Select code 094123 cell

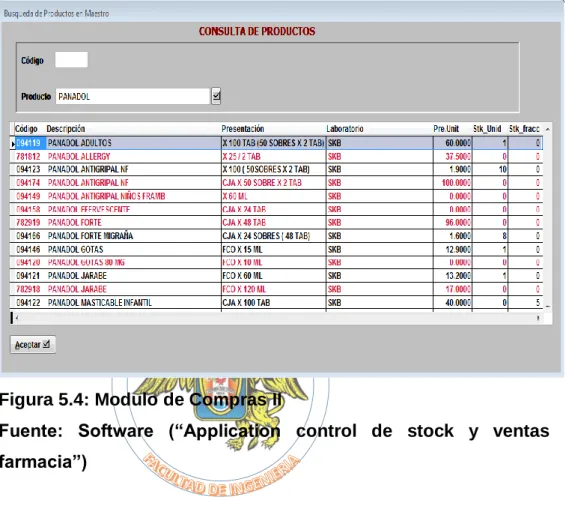(x=29, y=170)
